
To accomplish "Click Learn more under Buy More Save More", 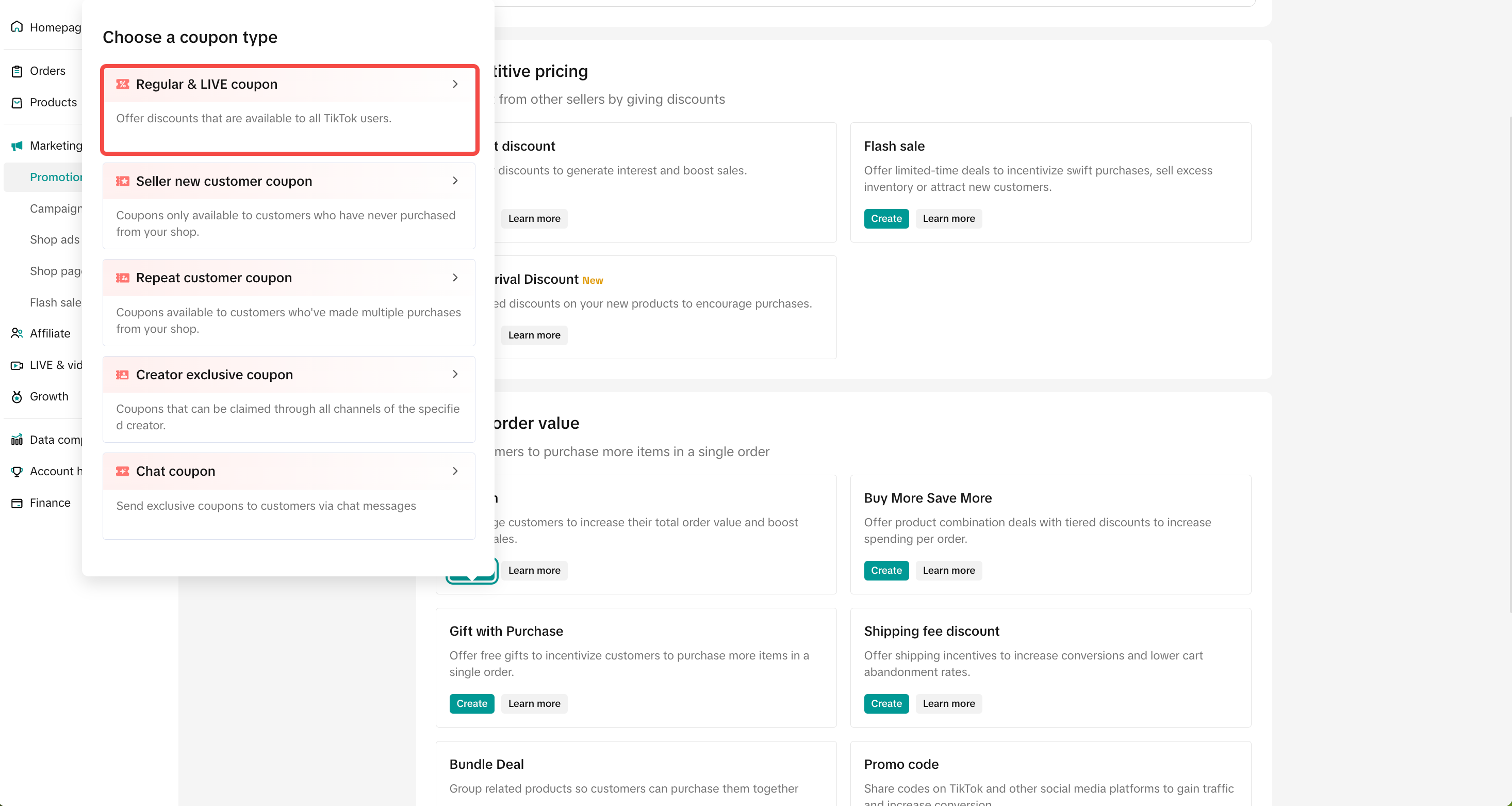I will [x=948, y=570].
